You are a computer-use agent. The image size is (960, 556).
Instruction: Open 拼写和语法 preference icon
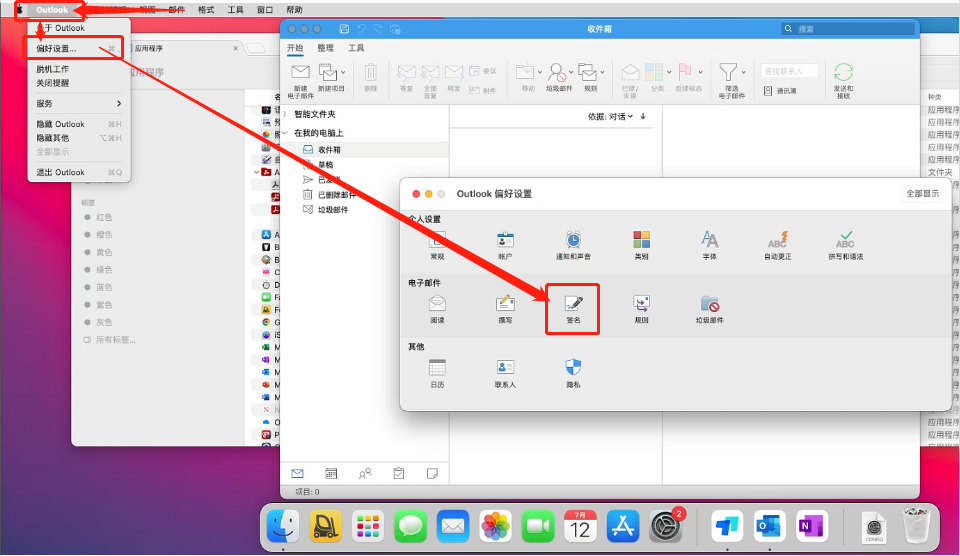click(x=846, y=245)
